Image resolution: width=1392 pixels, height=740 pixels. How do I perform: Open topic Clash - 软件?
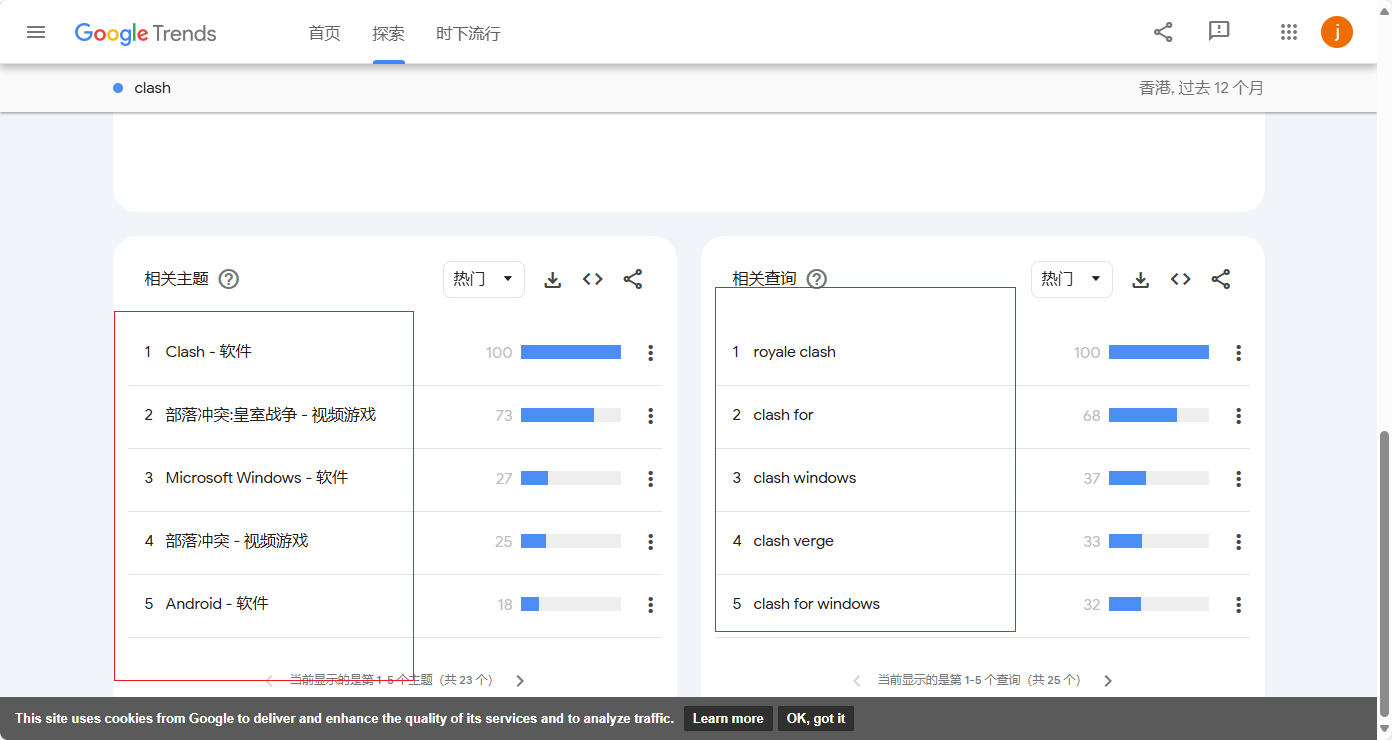(x=209, y=352)
